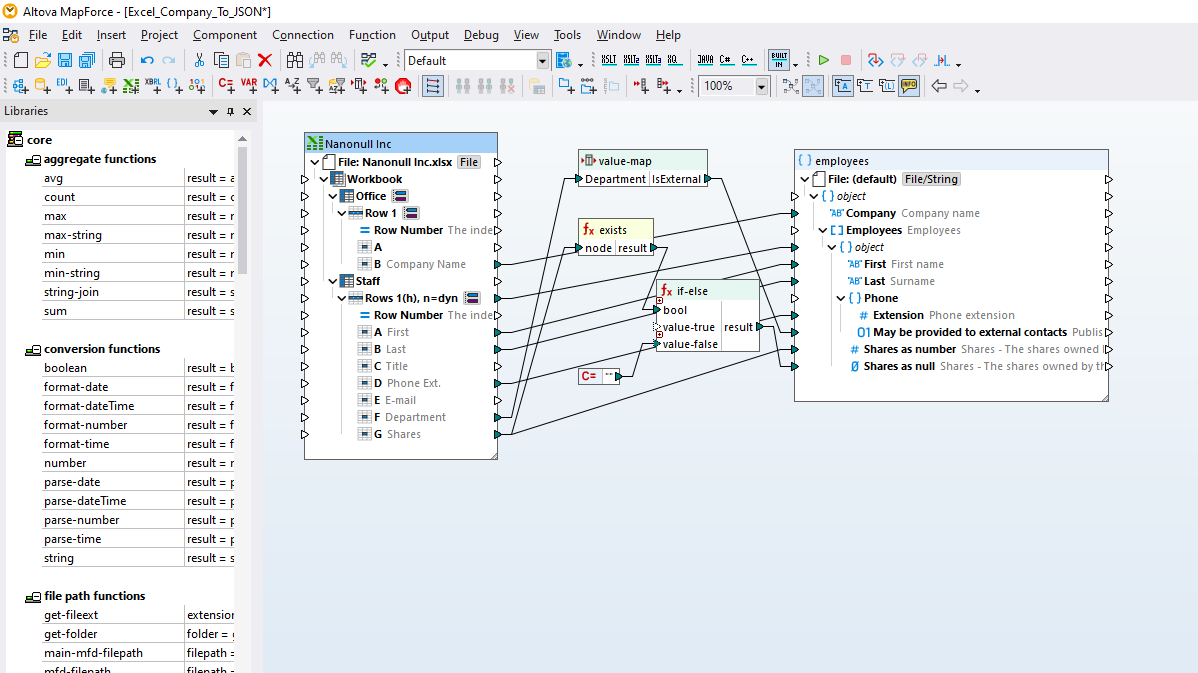This screenshot has height=673, width=1198.
Task: Insert an Excel file component
Action: [131, 85]
